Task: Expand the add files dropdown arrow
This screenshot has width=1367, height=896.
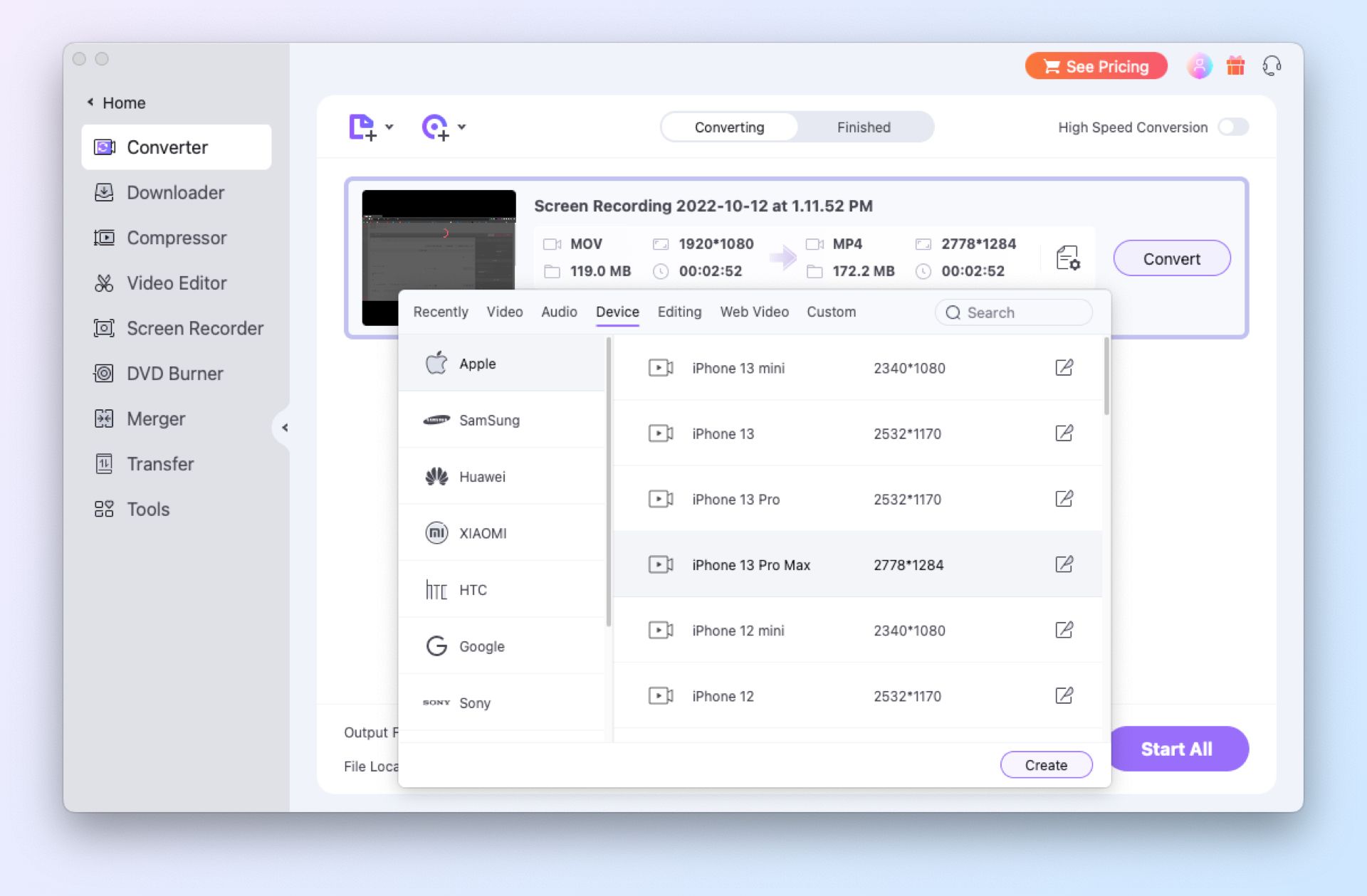Action: 389,128
